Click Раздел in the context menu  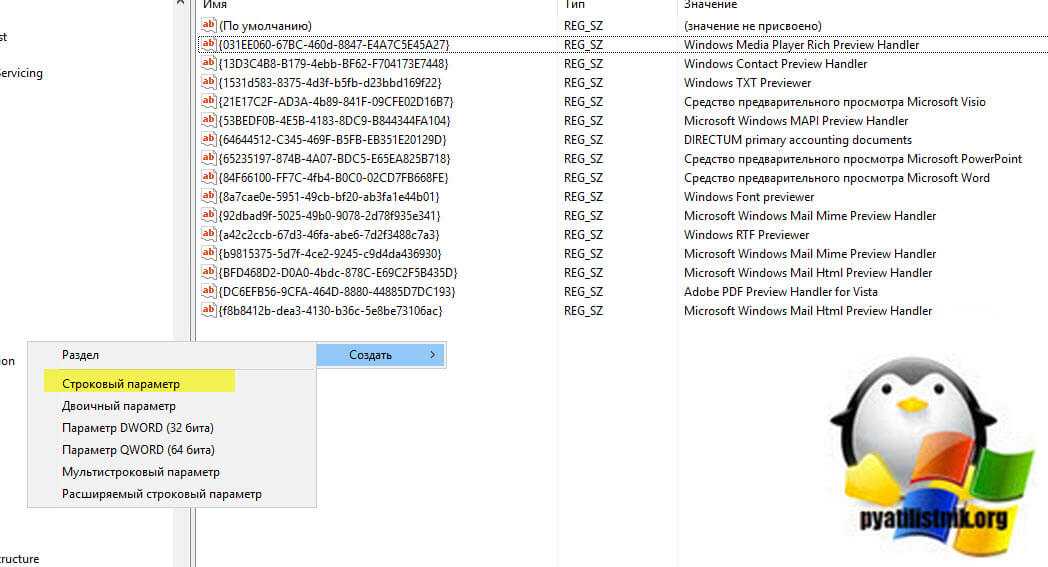point(81,355)
